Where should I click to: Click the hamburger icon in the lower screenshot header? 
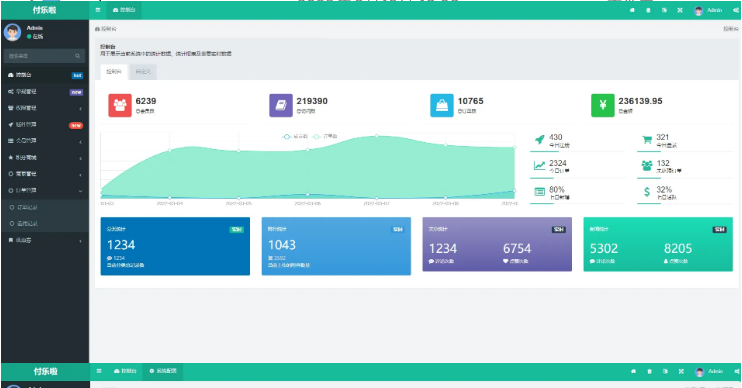click(98, 371)
